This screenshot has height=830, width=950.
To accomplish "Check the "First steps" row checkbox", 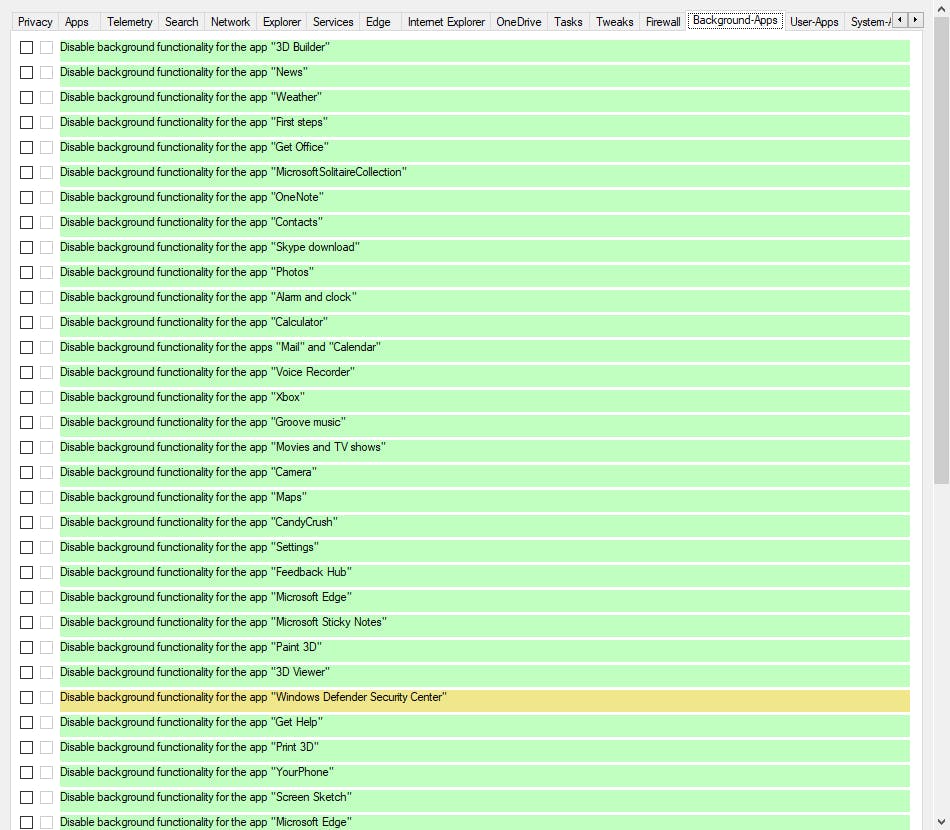I will 26,122.
